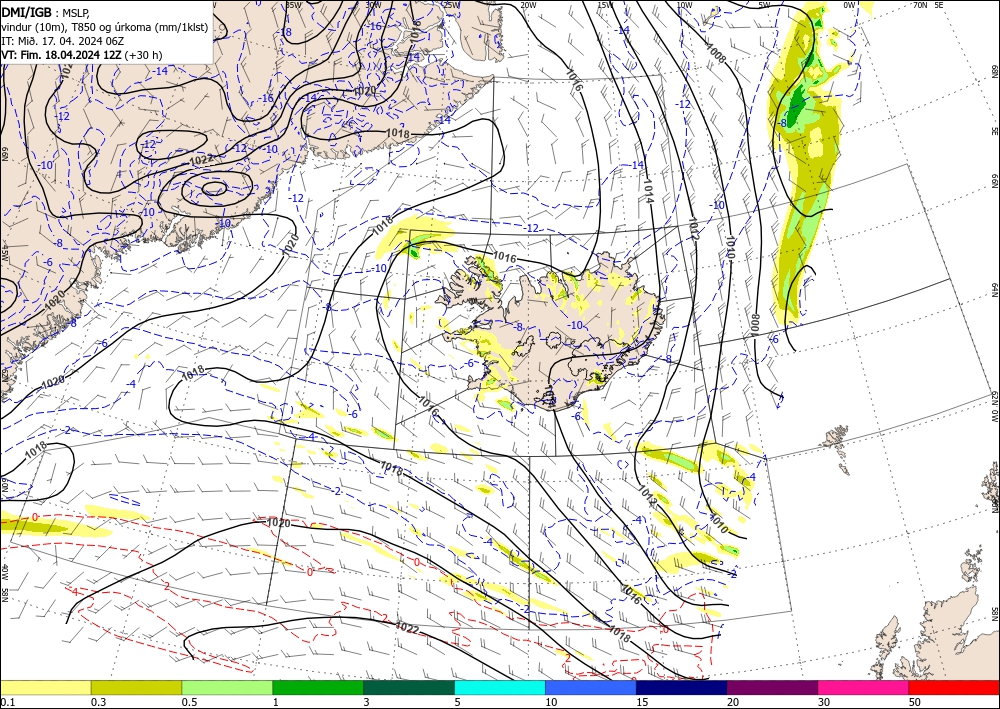Select the dark green 3–5 legend swatch
This screenshot has width=1000, height=709.
point(409,687)
